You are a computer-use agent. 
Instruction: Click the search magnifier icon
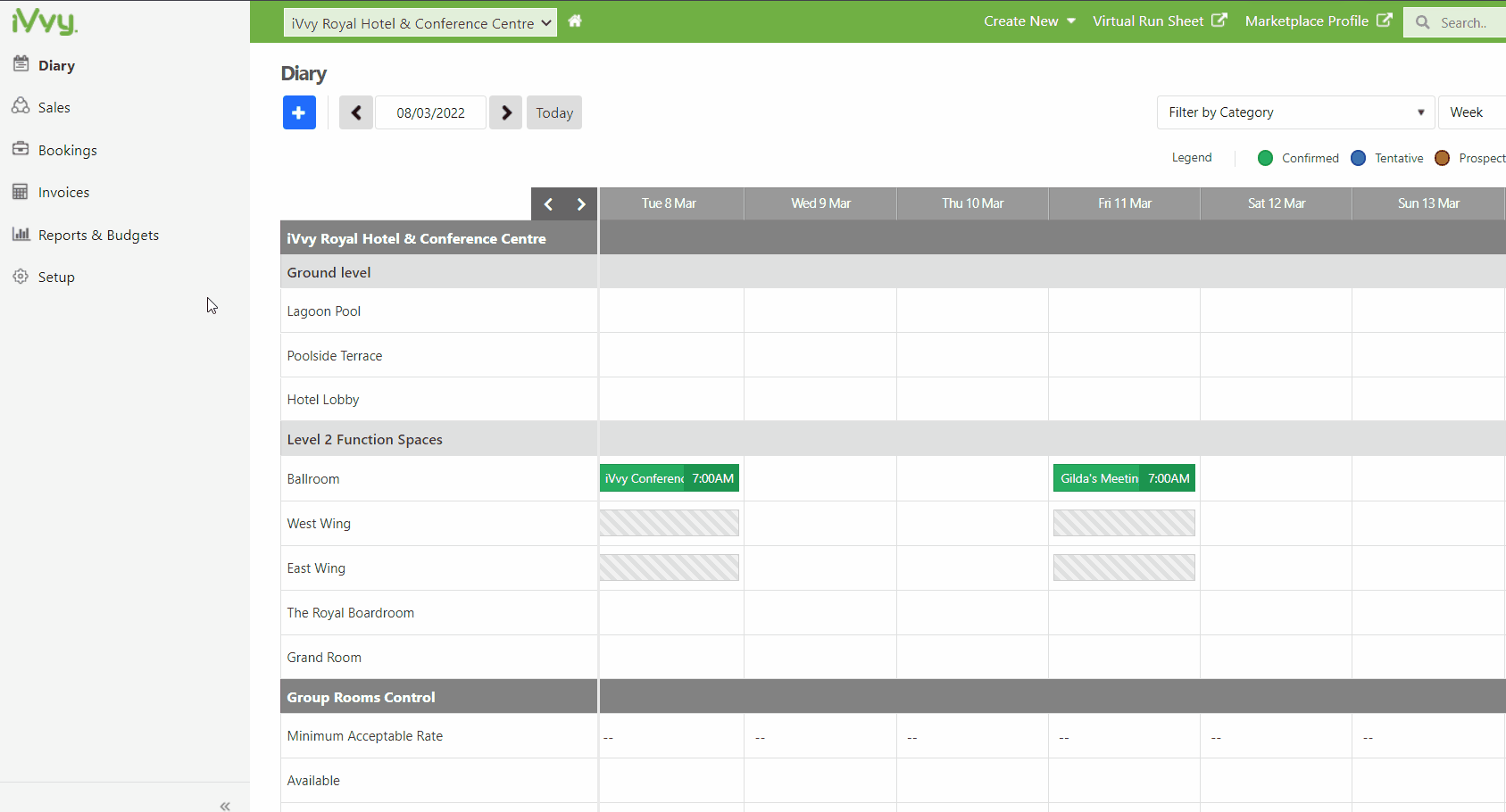1422,23
